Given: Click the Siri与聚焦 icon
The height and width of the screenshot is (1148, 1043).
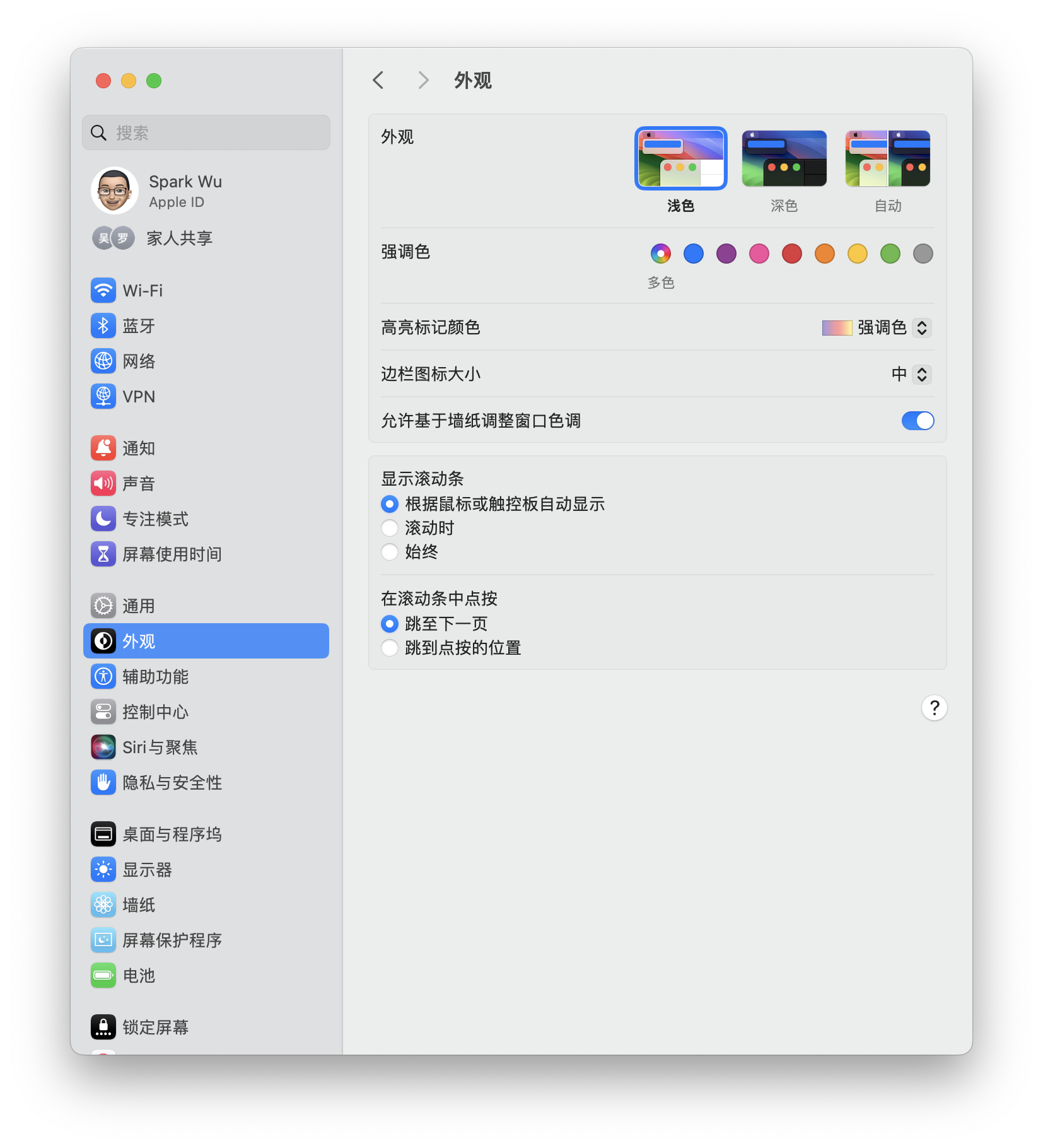Looking at the screenshot, I should [103, 747].
